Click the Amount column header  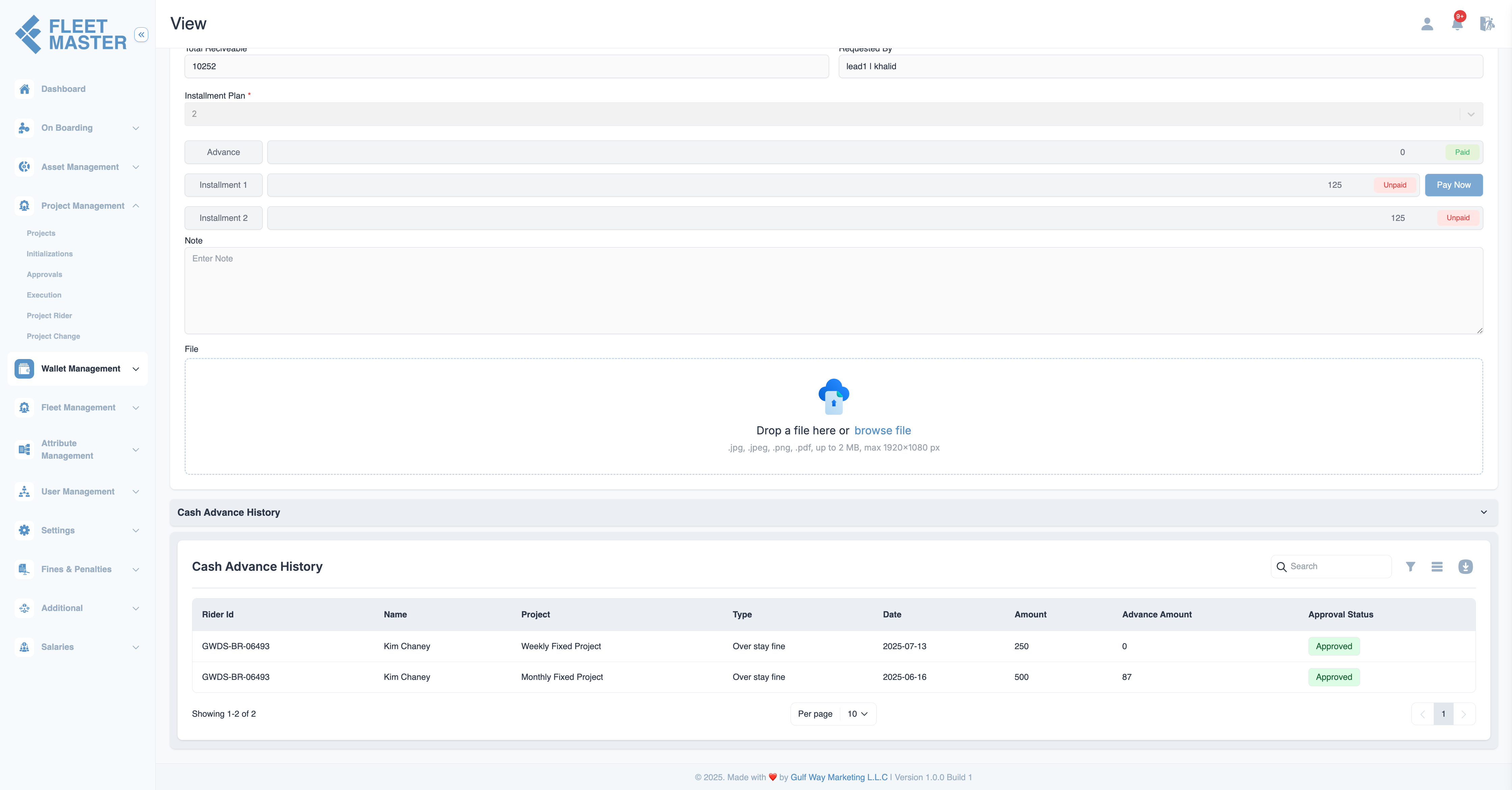[x=1030, y=614]
